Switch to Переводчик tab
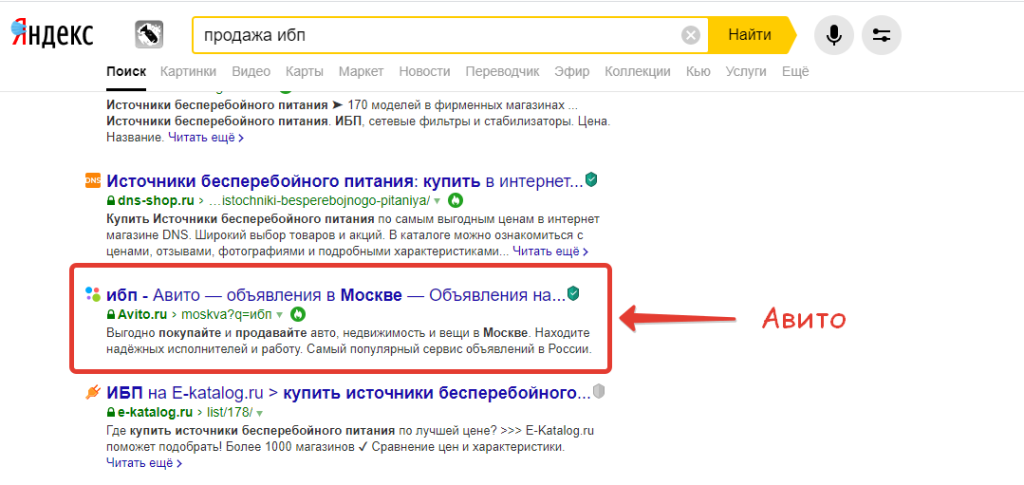 coord(503,72)
